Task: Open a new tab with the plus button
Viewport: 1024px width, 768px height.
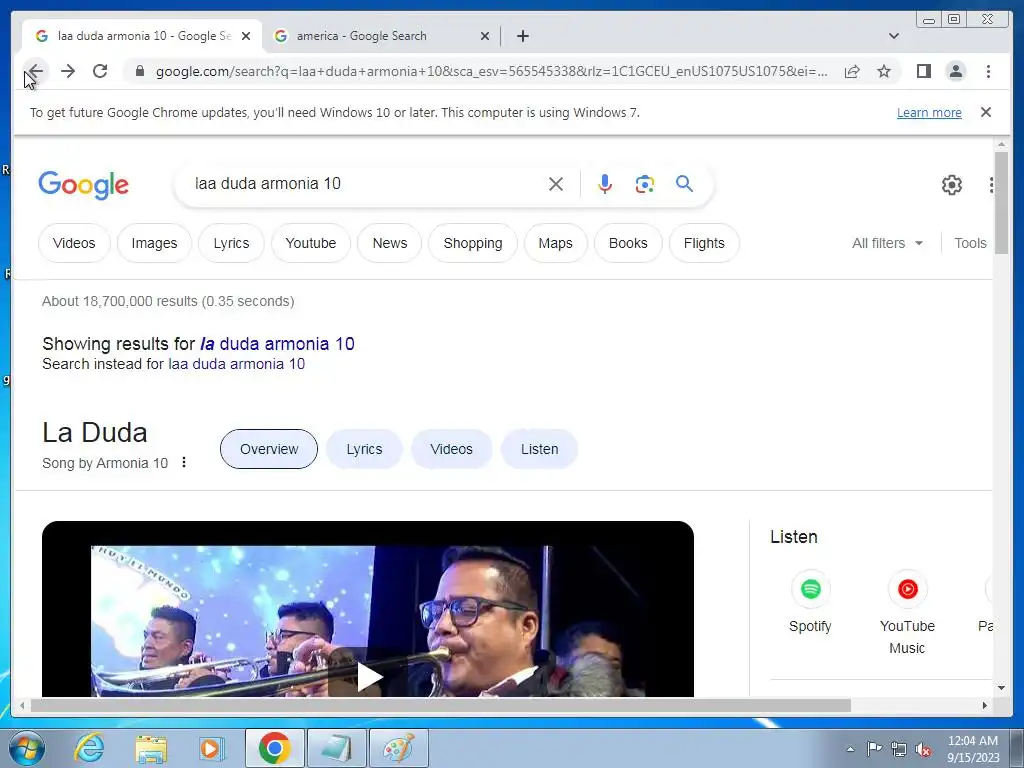Action: [x=522, y=36]
